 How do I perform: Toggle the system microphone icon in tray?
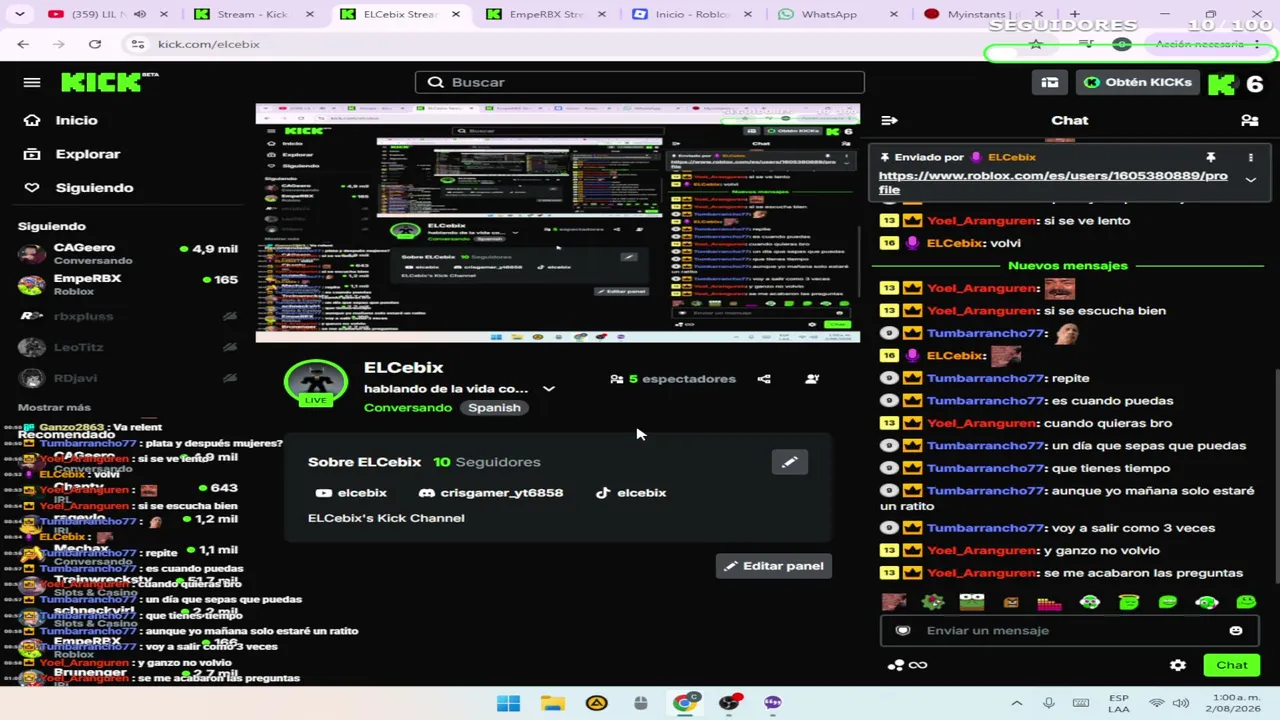tap(1048, 703)
